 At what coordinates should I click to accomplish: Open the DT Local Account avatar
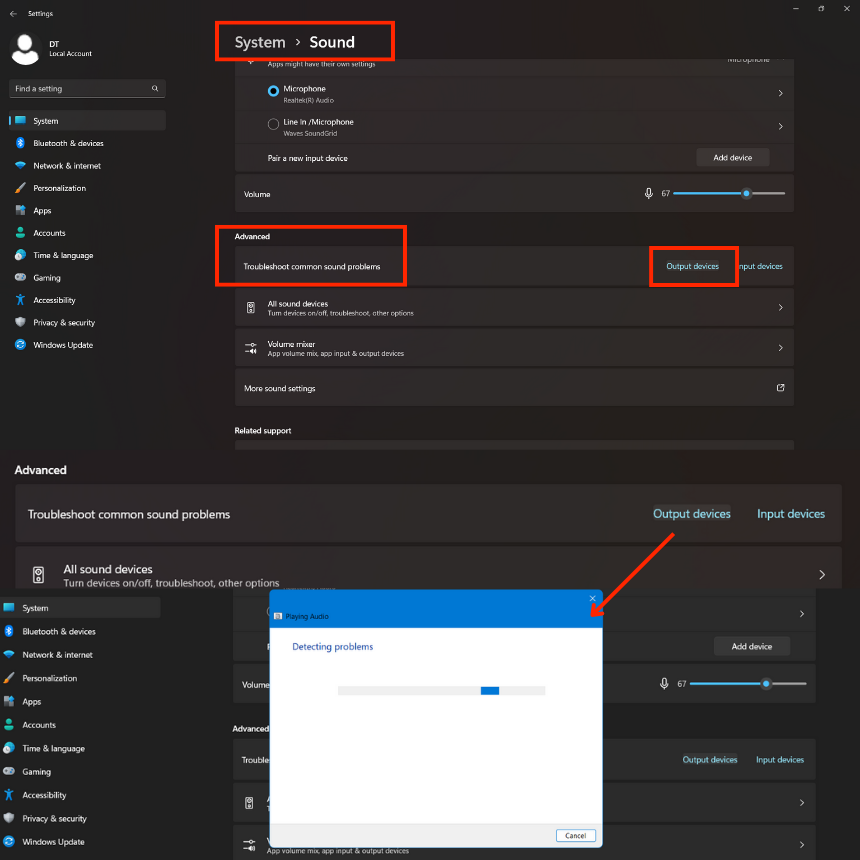tap(25, 49)
